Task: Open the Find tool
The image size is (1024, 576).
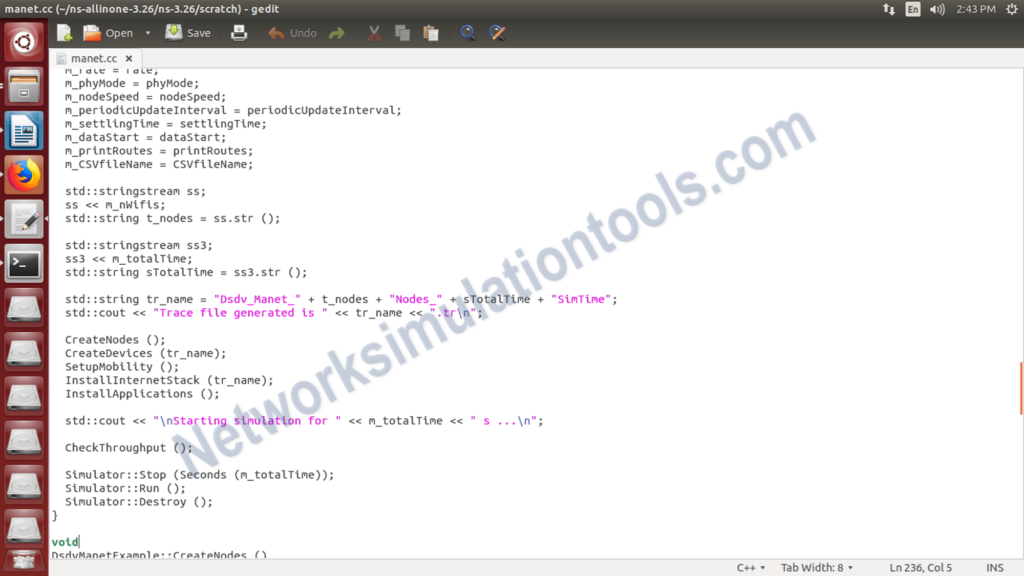Action: click(468, 32)
